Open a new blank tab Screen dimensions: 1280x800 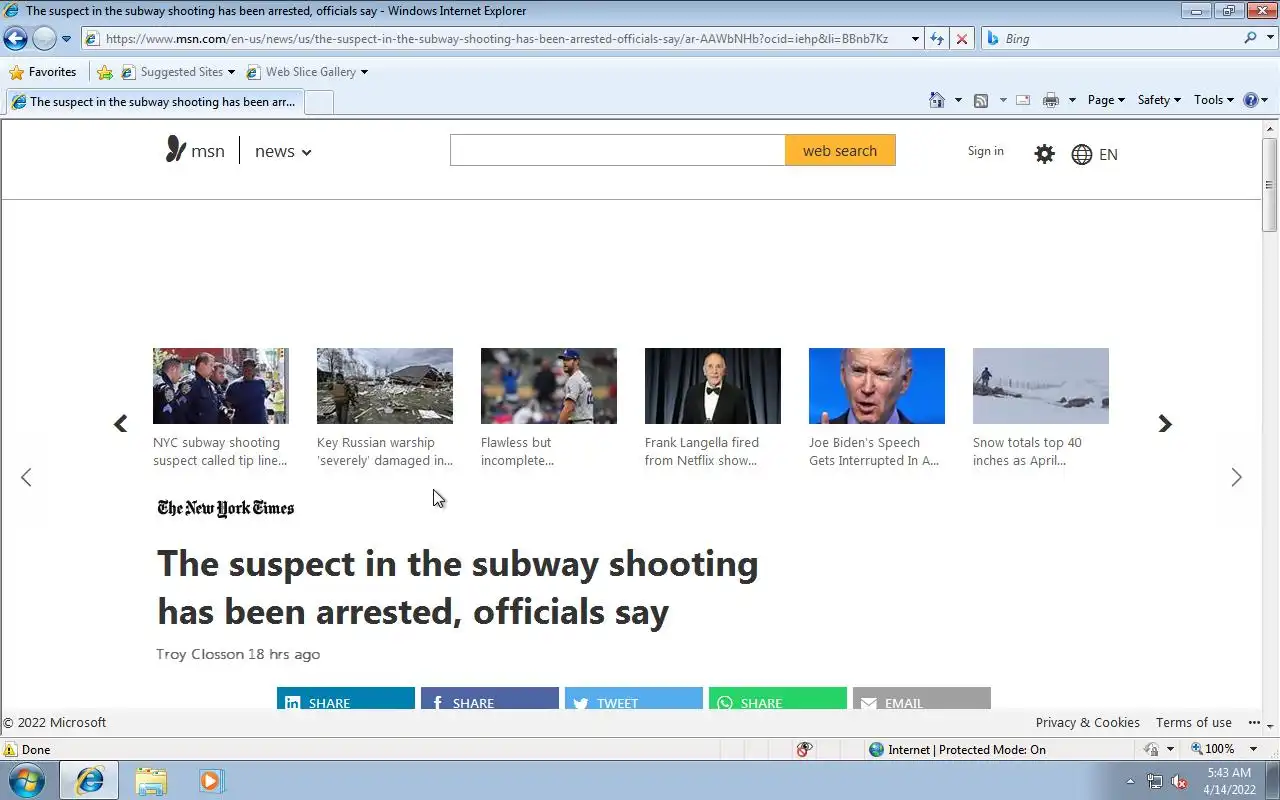click(x=318, y=102)
